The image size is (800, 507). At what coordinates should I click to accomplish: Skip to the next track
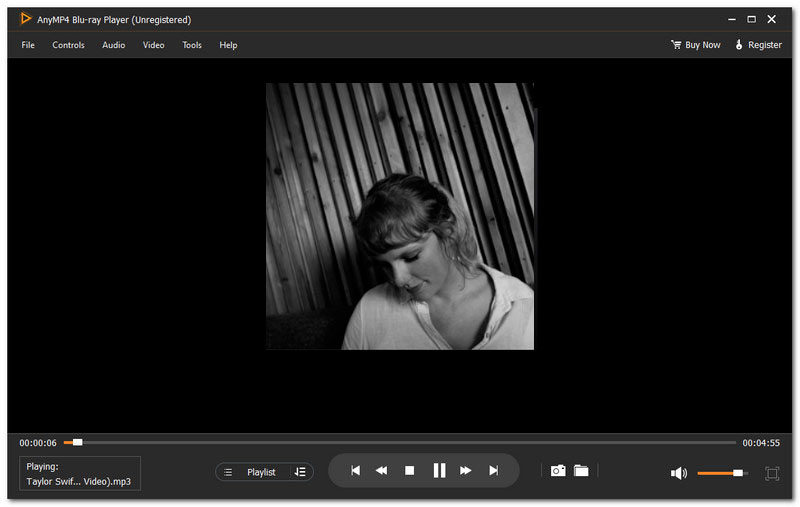(493, 470)
